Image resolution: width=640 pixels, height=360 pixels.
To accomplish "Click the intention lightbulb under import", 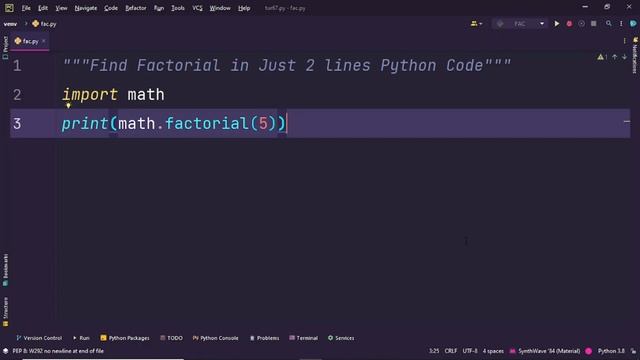I will (68, 106).
